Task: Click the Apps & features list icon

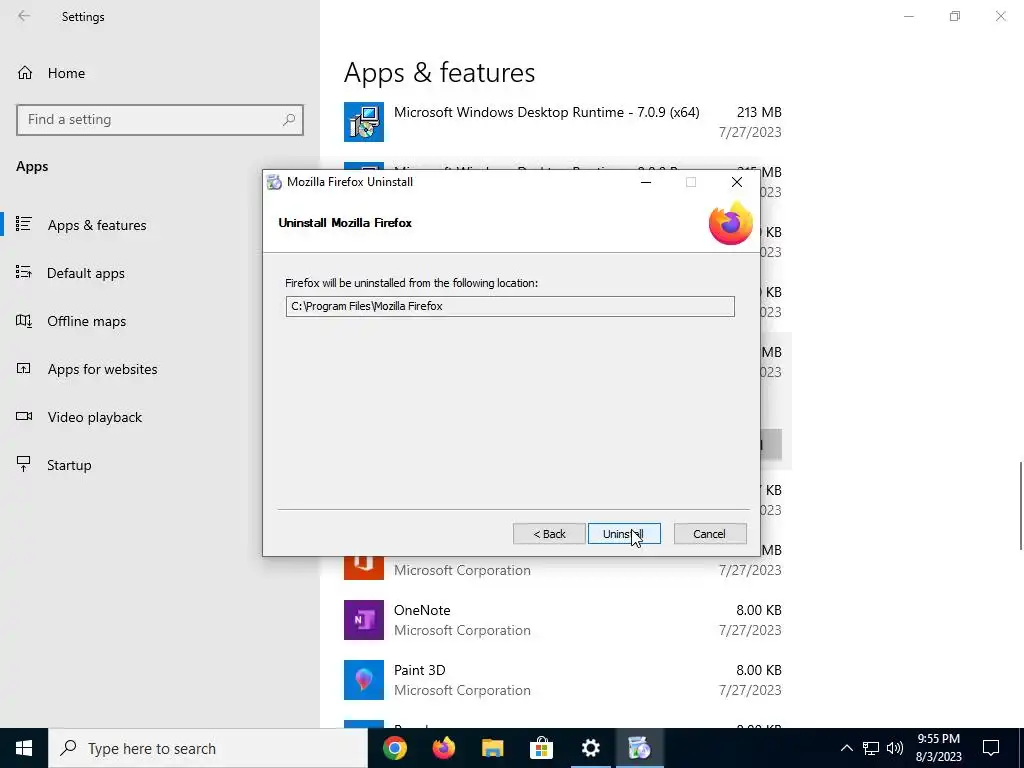Action: (x=24, y=224)
